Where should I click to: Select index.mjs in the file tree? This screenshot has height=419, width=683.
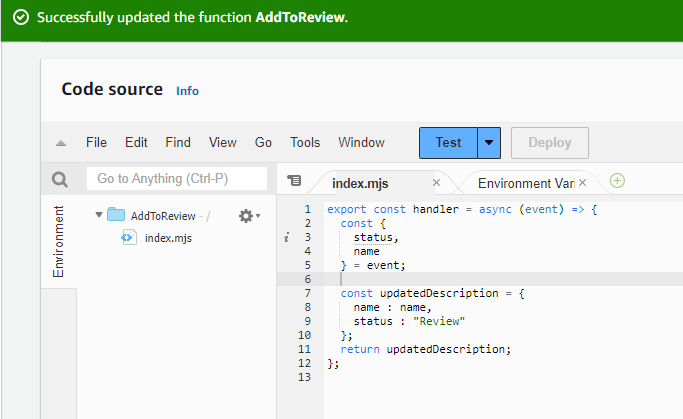(x=166, y=237)
